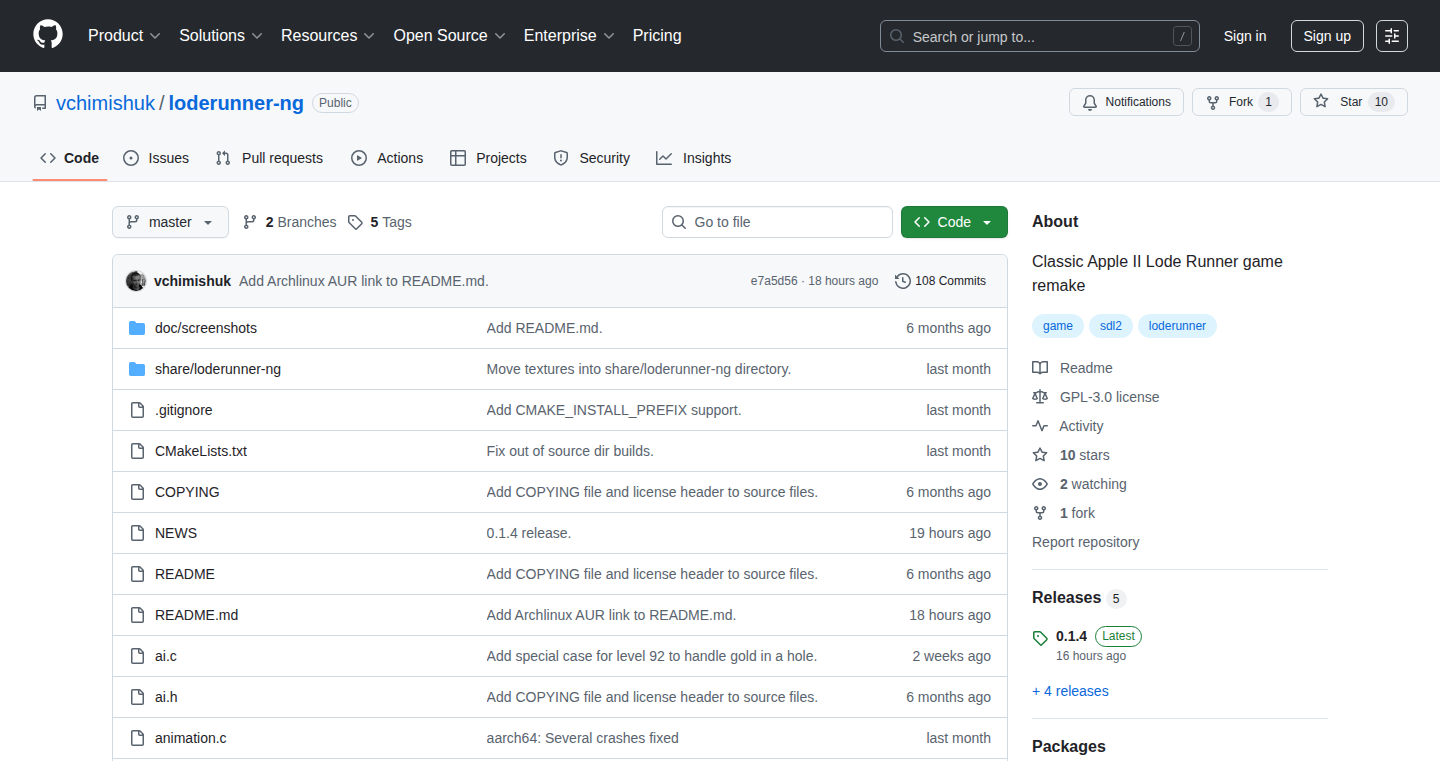
Task: Switch to the Issues tab
Action: [x=156, y=158]
